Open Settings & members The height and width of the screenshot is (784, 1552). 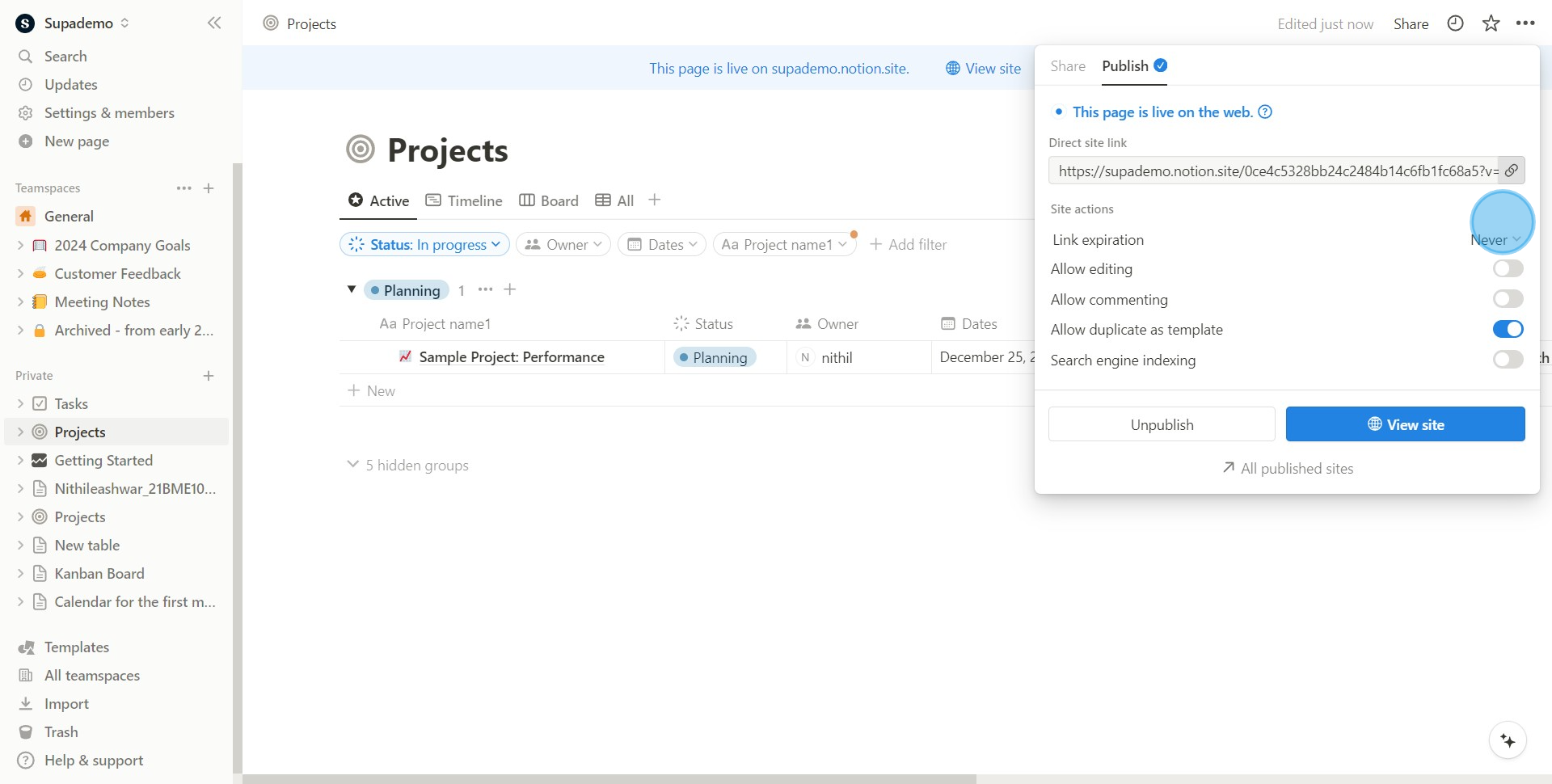click(109, 113)
